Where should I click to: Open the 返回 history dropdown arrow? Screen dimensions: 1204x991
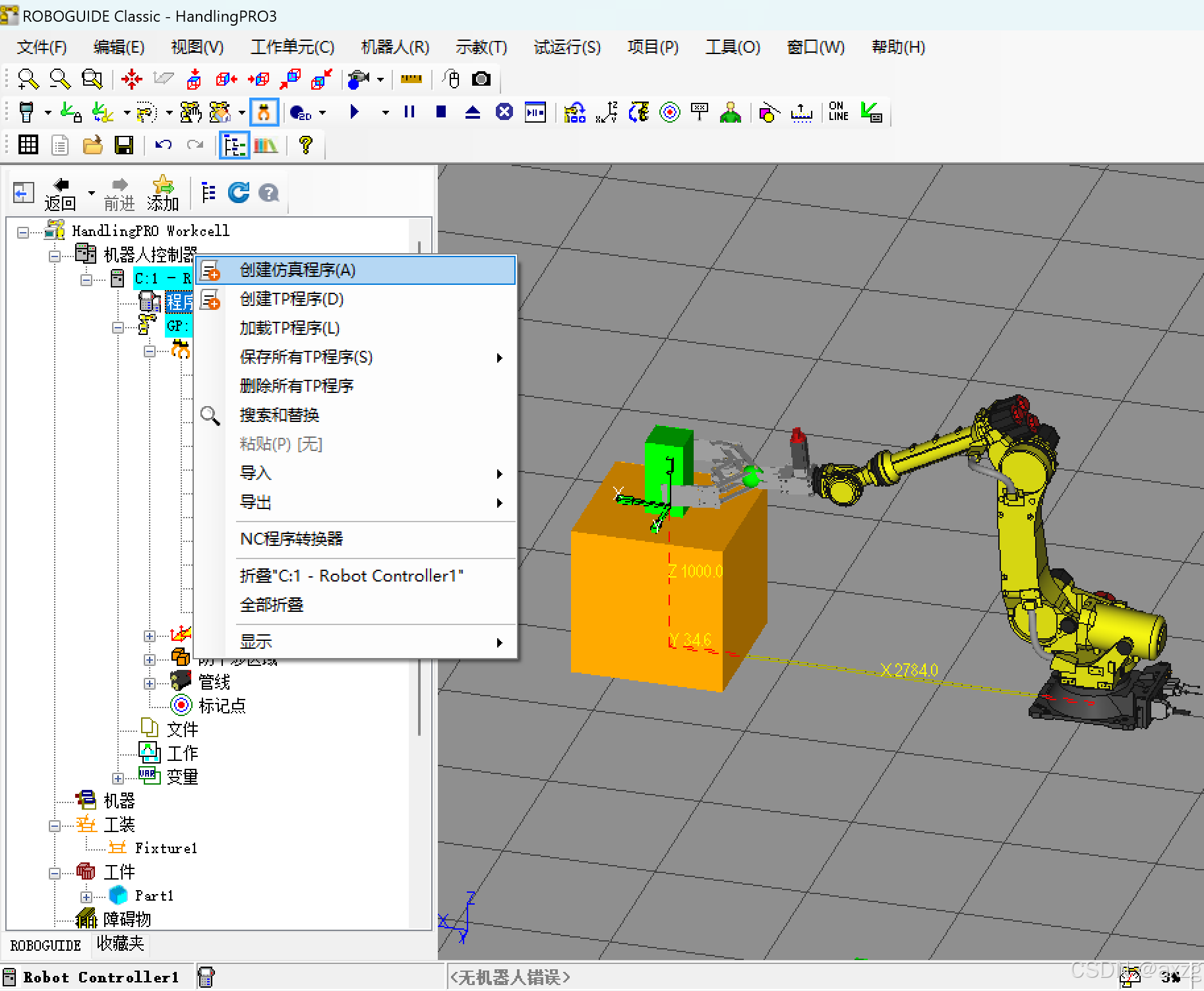pos(91,193)
